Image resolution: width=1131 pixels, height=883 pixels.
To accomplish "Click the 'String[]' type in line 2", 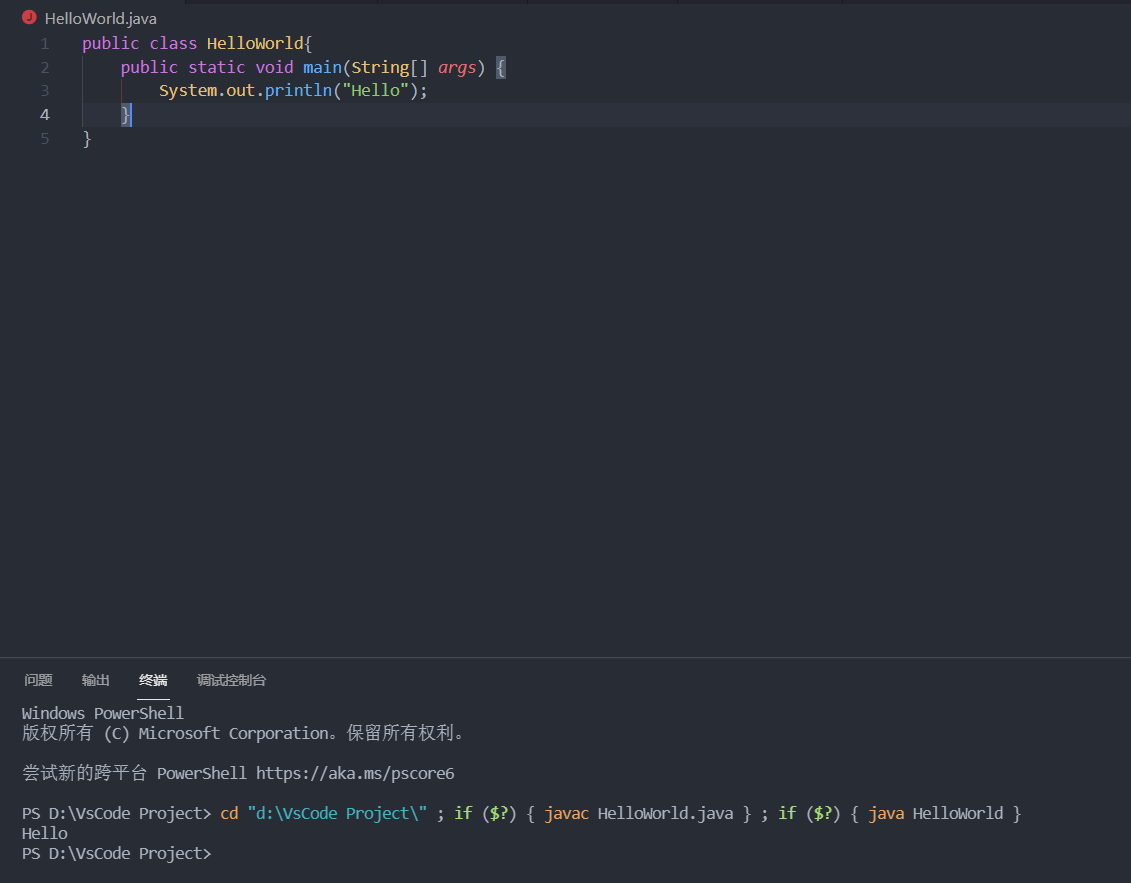I will (x=390, y=67).
